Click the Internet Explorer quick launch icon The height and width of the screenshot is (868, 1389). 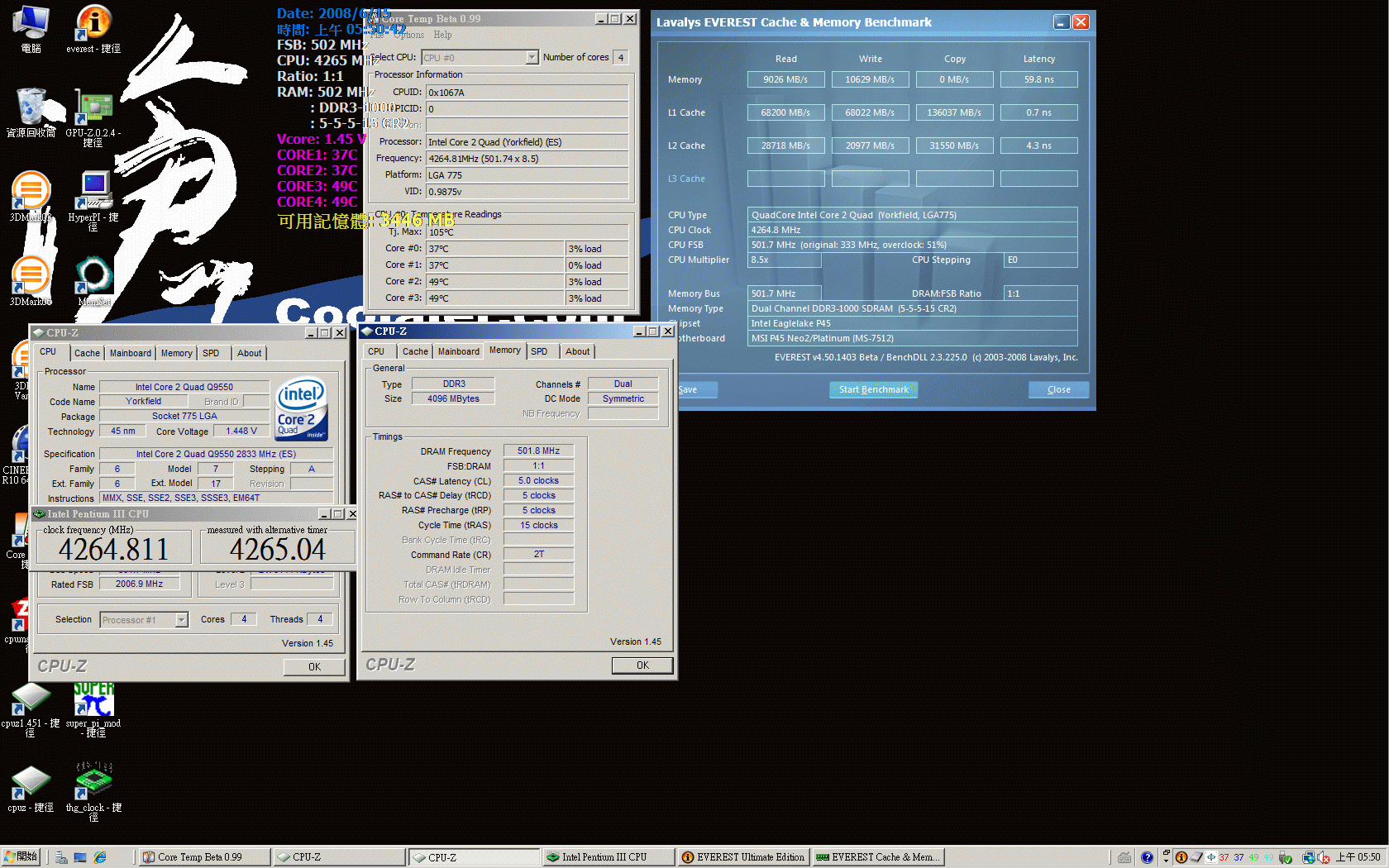click(100, 857)
